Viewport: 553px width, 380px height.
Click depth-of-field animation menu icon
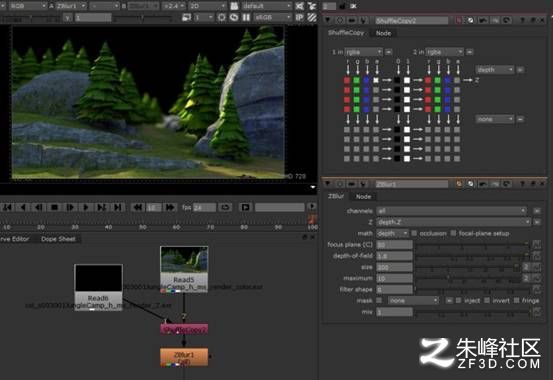click(536, 255)
